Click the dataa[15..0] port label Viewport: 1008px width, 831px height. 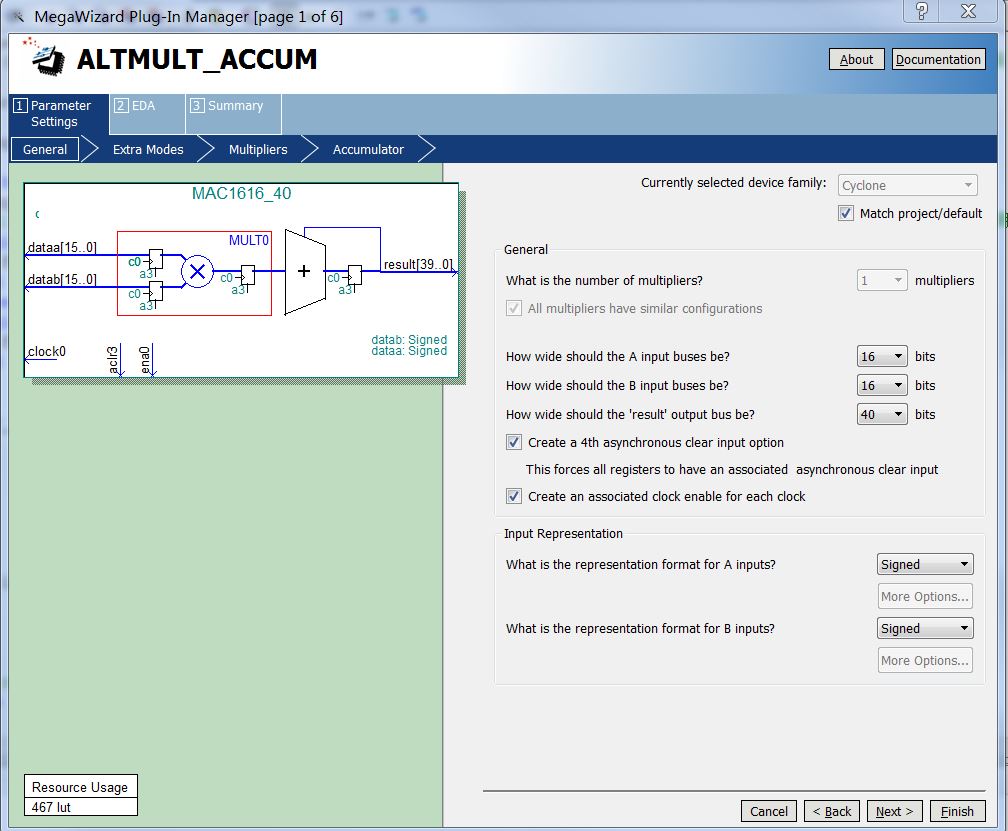[62, 247]
